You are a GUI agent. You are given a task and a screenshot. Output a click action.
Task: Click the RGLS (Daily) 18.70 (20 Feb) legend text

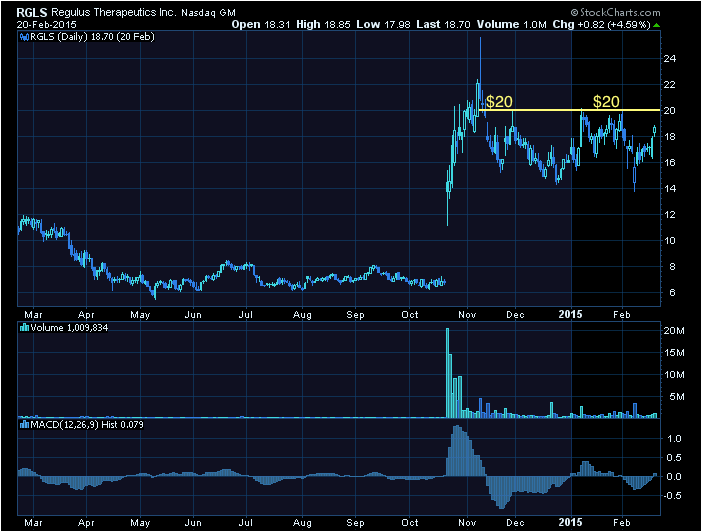pyautogui.click(x=92, y=37)
